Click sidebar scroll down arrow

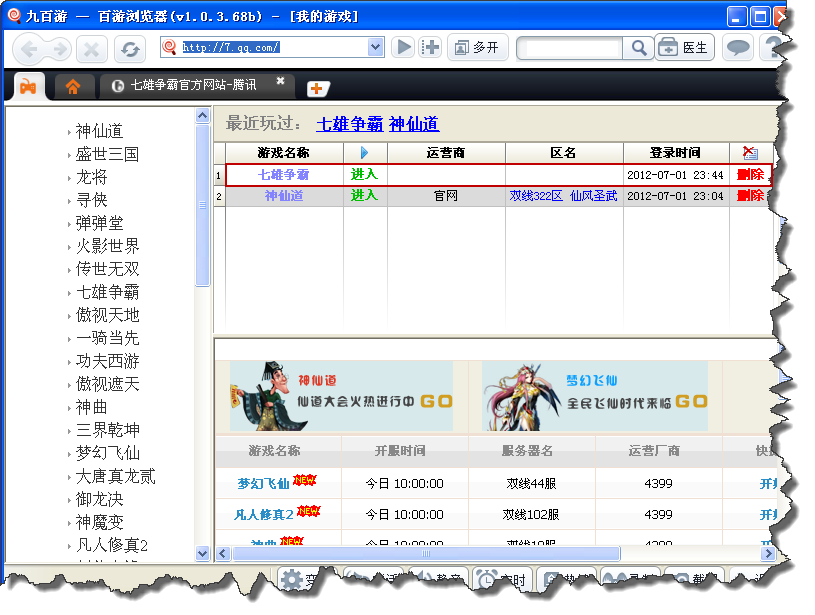(203, 553)
